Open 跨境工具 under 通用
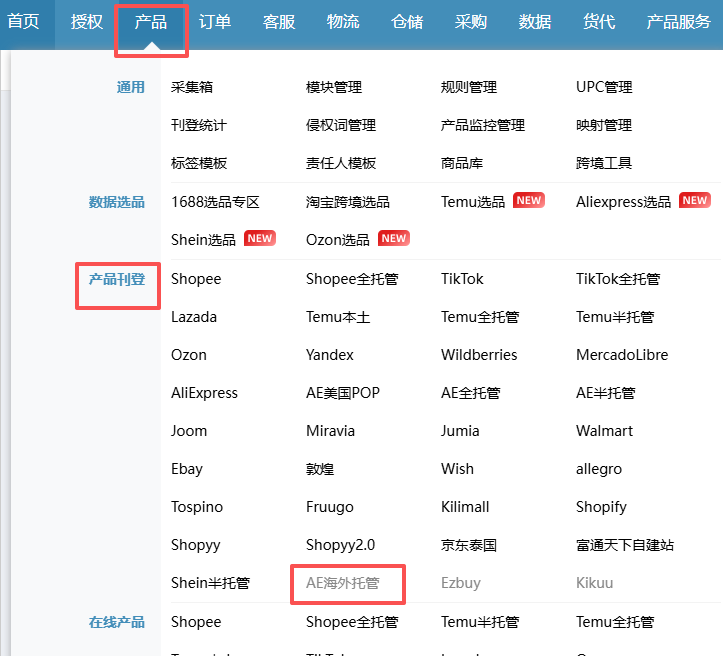 (604, 163)
